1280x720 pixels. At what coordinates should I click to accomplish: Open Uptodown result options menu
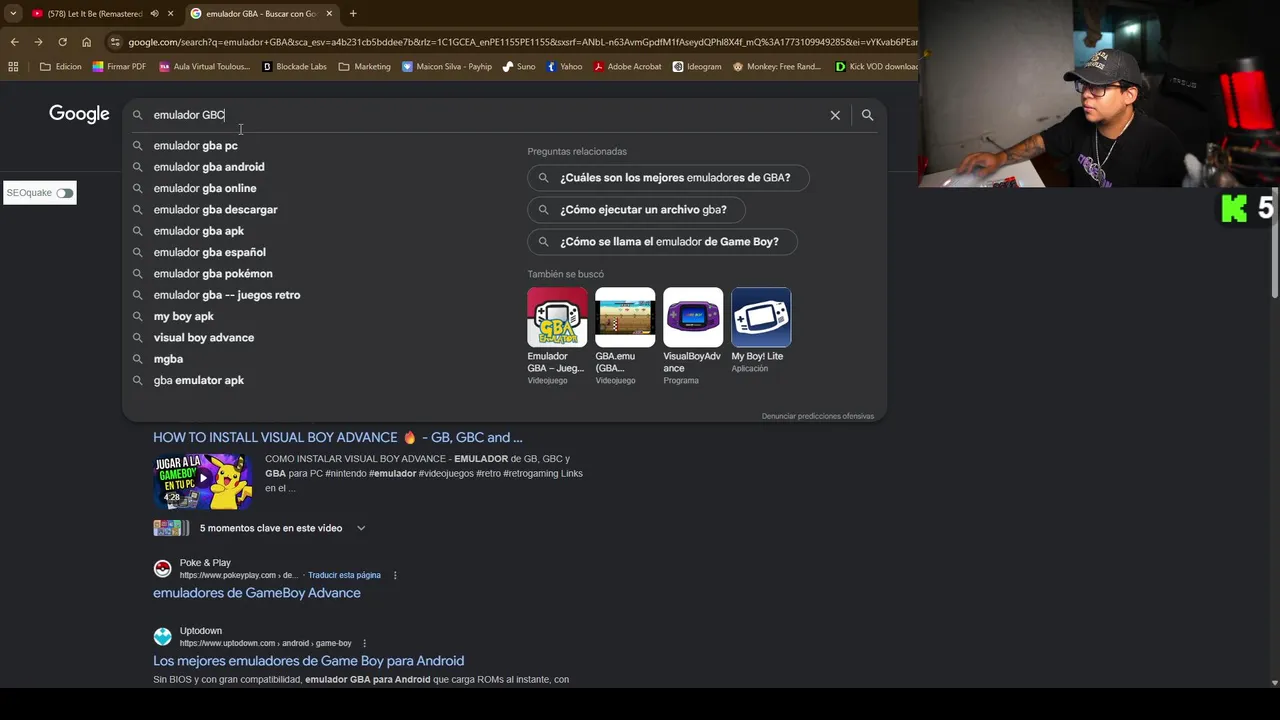click(364, 643)
